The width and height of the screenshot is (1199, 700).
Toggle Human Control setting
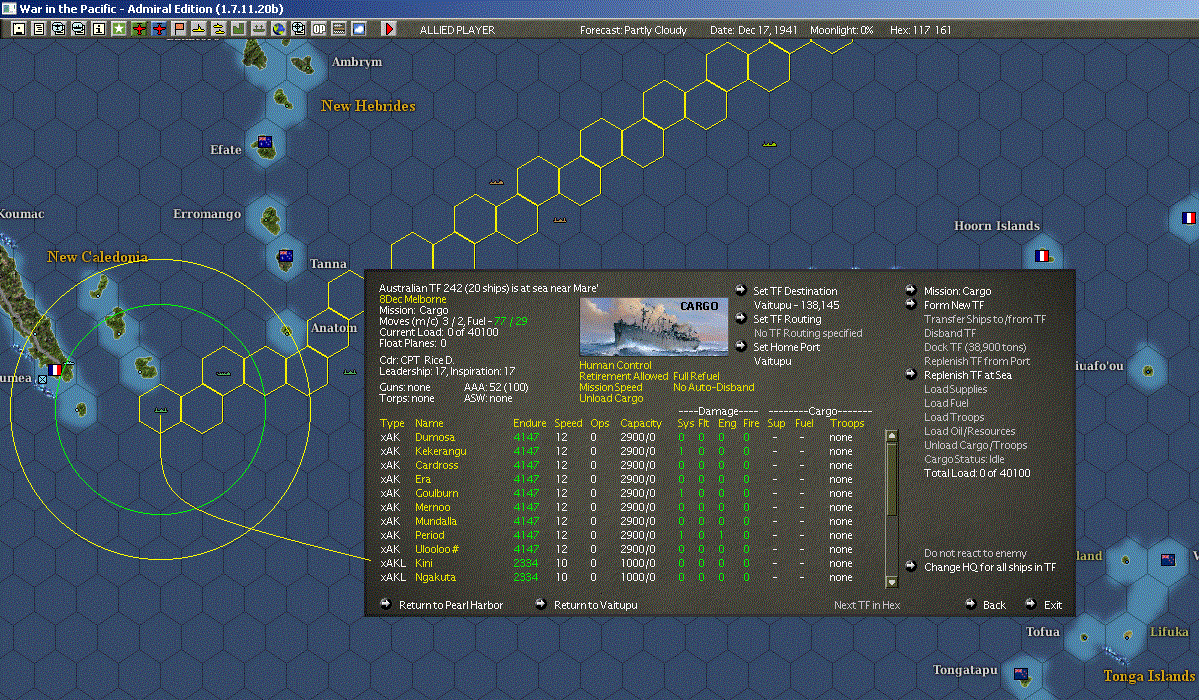[x=615, y=366]
